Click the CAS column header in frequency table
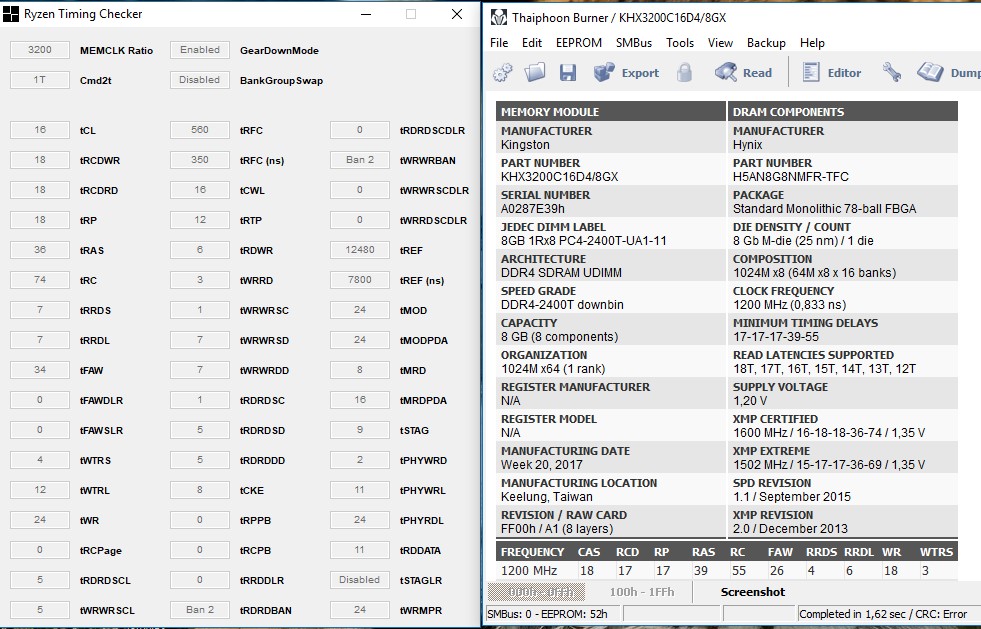 (x=588, y=552)
